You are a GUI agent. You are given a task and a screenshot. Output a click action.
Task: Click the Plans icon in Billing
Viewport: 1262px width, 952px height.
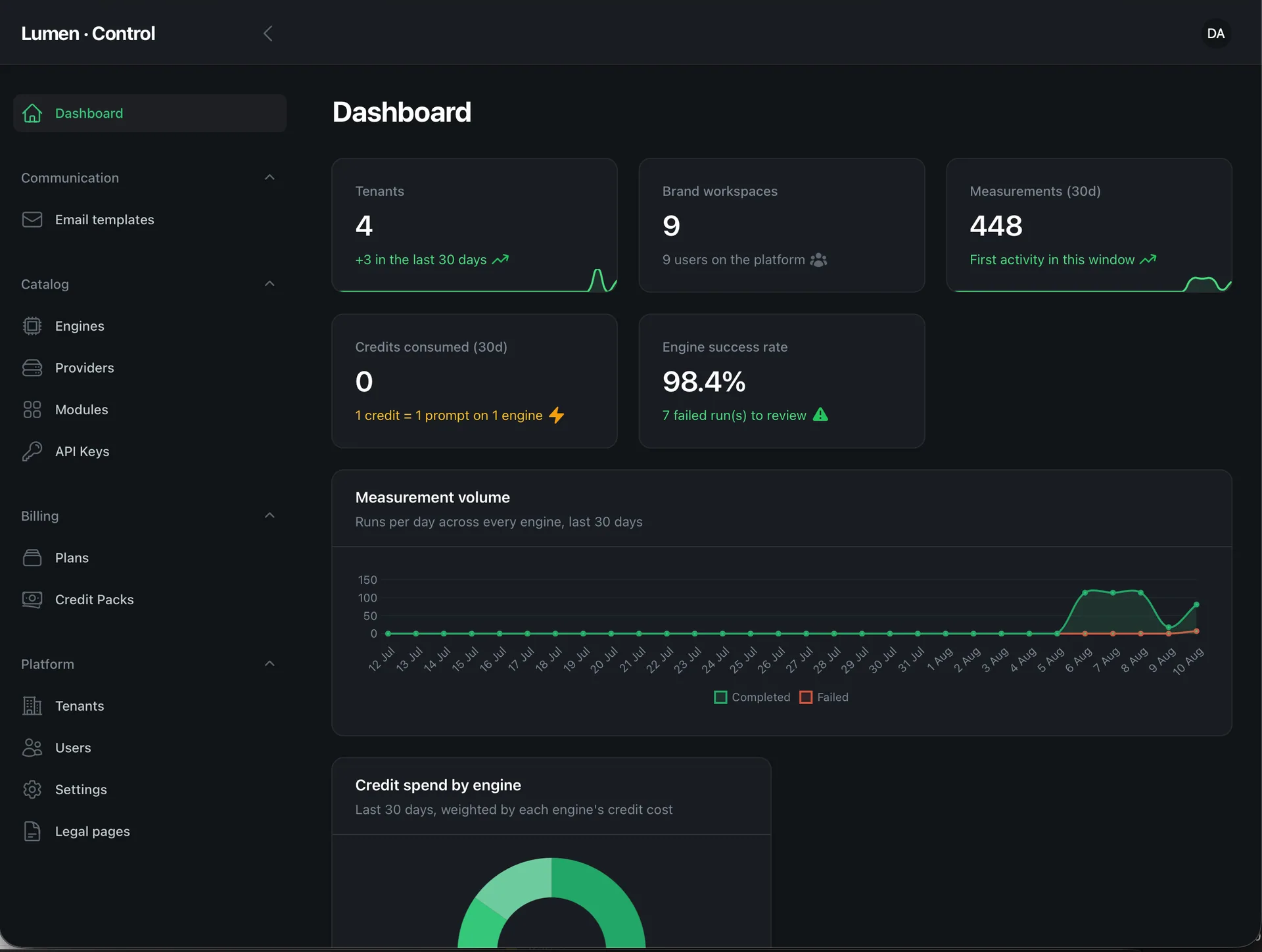point(32,558)
